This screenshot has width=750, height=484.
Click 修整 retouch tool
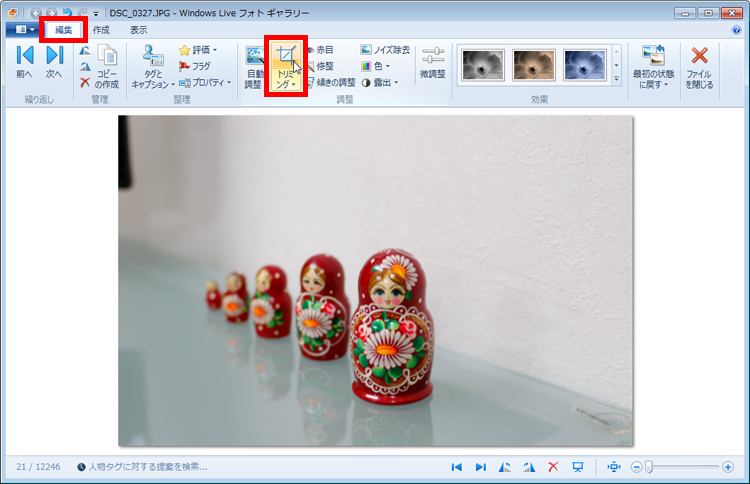(x=320, y=66)
